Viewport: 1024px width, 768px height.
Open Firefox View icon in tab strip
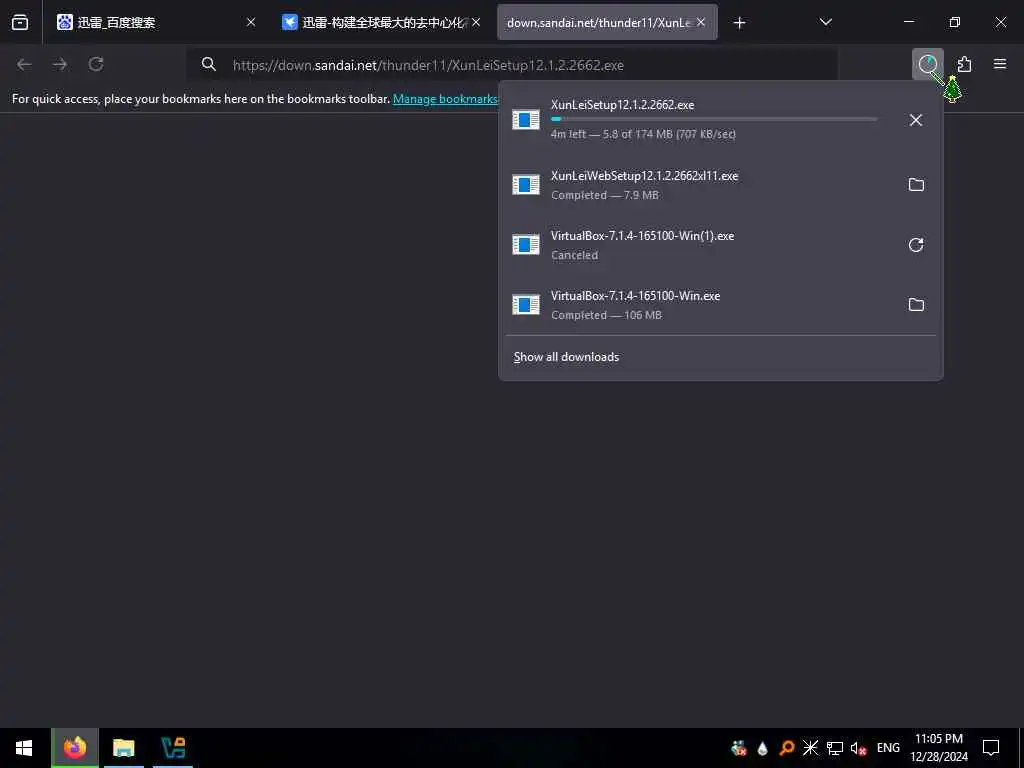coord(20,22)
